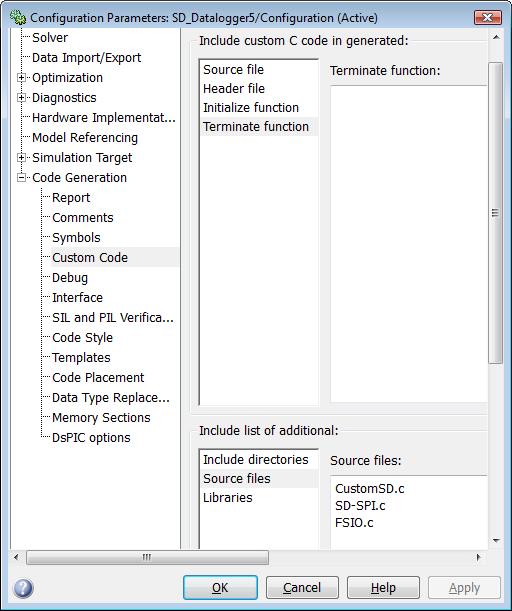Click the vertical scrollbar thumb
This screenshot has width=512, height=611.
(495, 213)
